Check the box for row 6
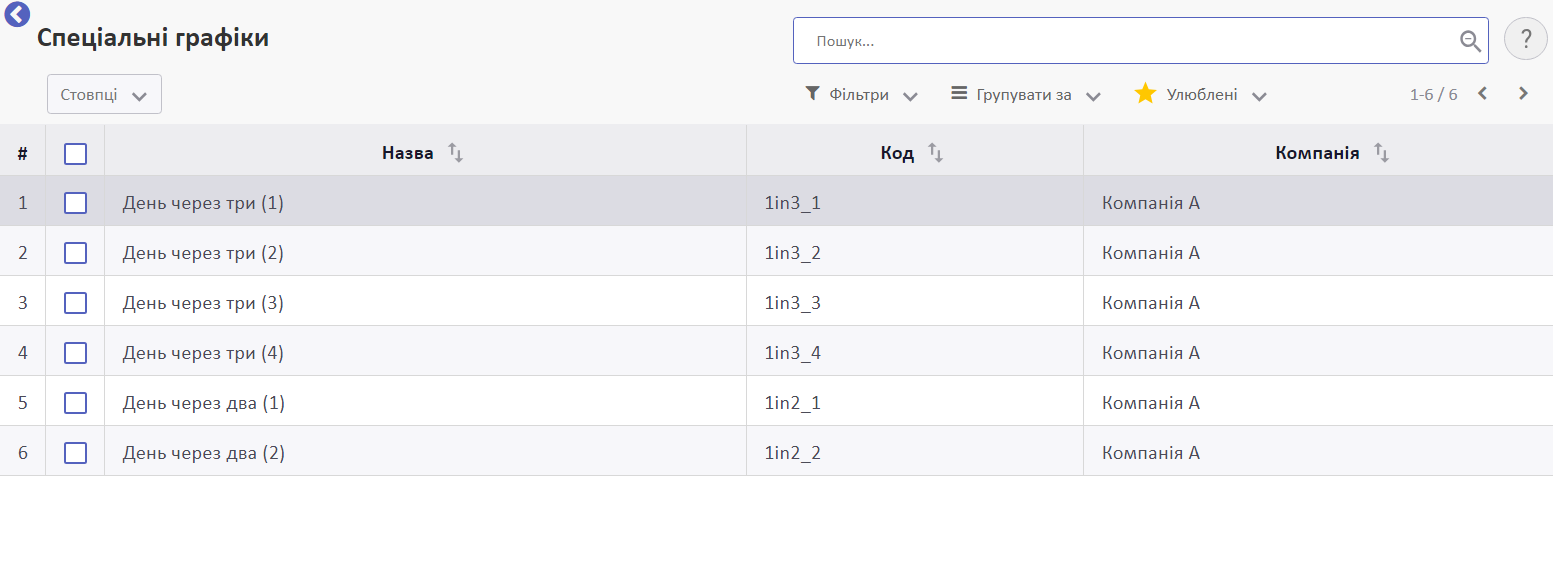This screenshot has width=1553, height=582. (x=75, y=453)
